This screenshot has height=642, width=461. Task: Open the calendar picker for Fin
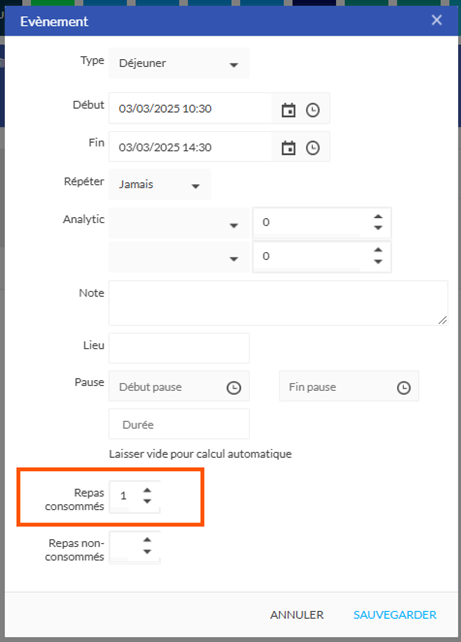[x=288, y=148]
